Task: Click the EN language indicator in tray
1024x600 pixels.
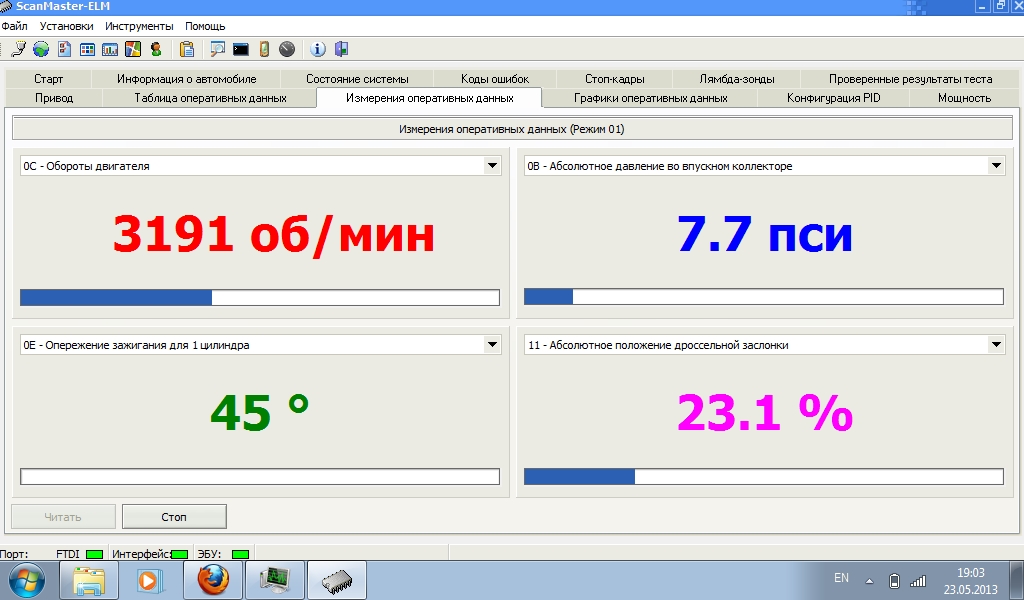Action: click(x=841, y=578)
